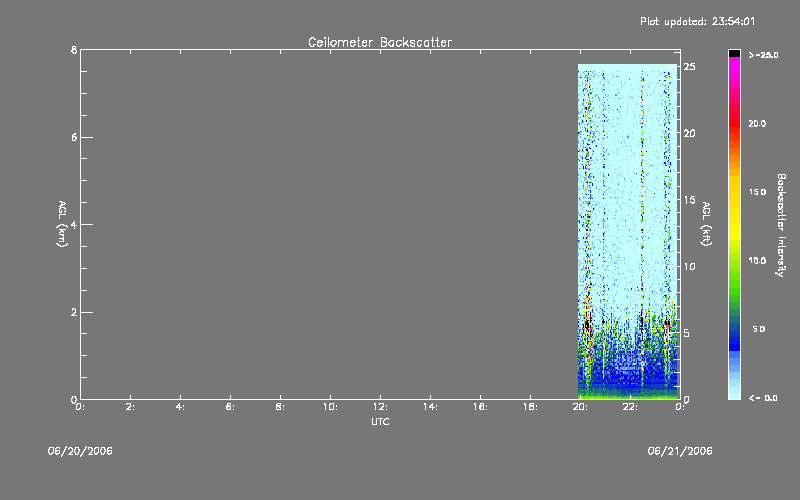Click the start date '06/20/2006' label
The width and height of the screenshot is (800, 500).
tap(80, 451)
